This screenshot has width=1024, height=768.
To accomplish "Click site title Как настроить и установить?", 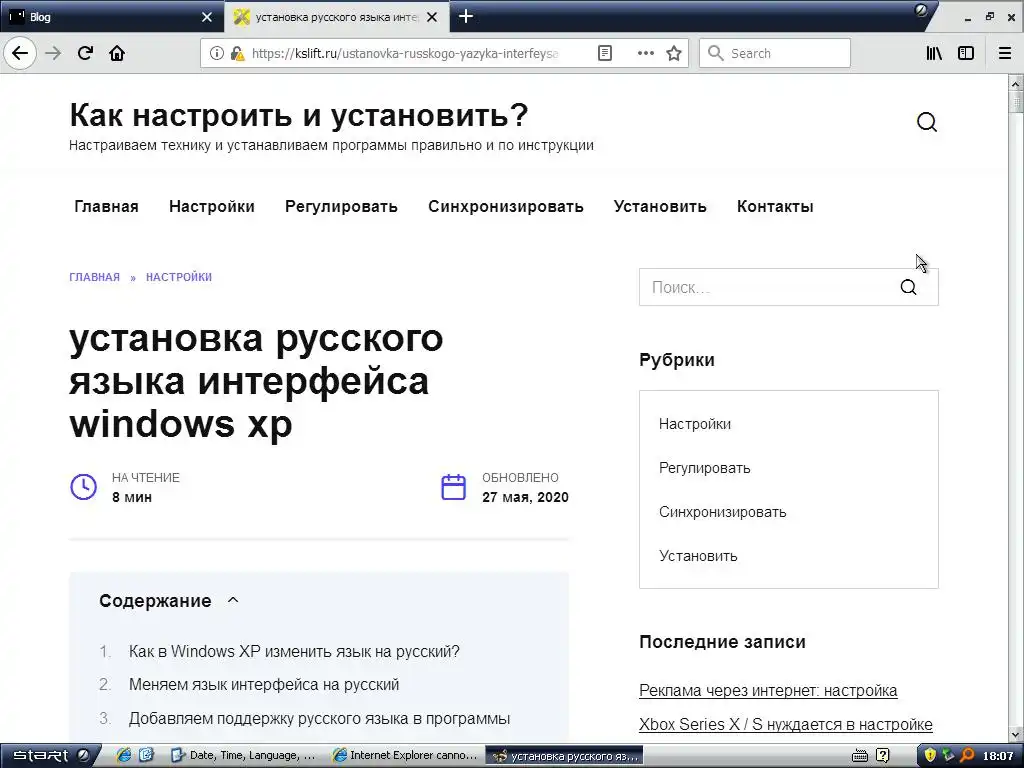I will coord(298,115).
